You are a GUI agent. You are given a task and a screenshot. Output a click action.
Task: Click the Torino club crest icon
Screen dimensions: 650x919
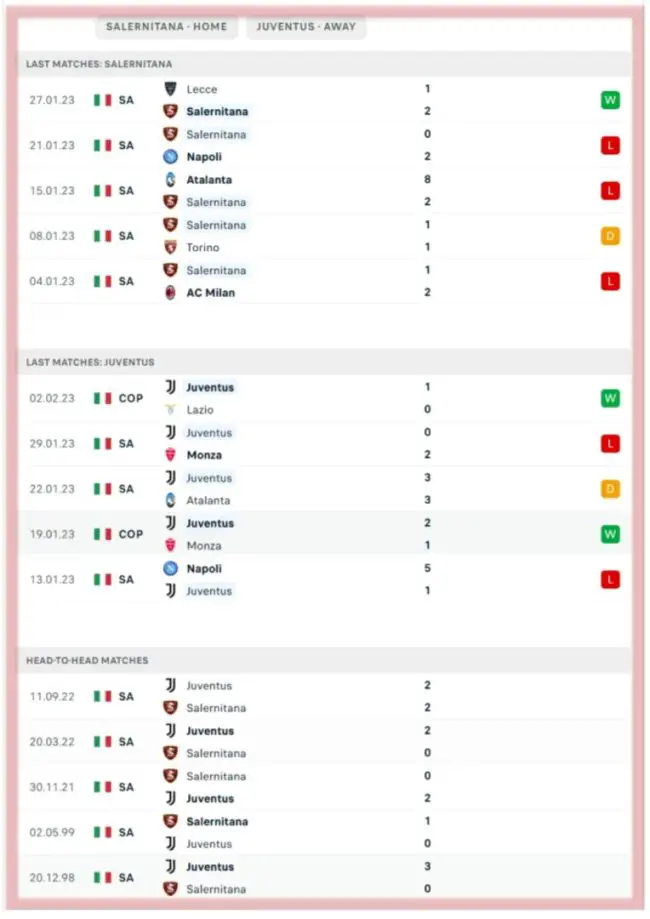pyautogui.click(x=171, y=247)
